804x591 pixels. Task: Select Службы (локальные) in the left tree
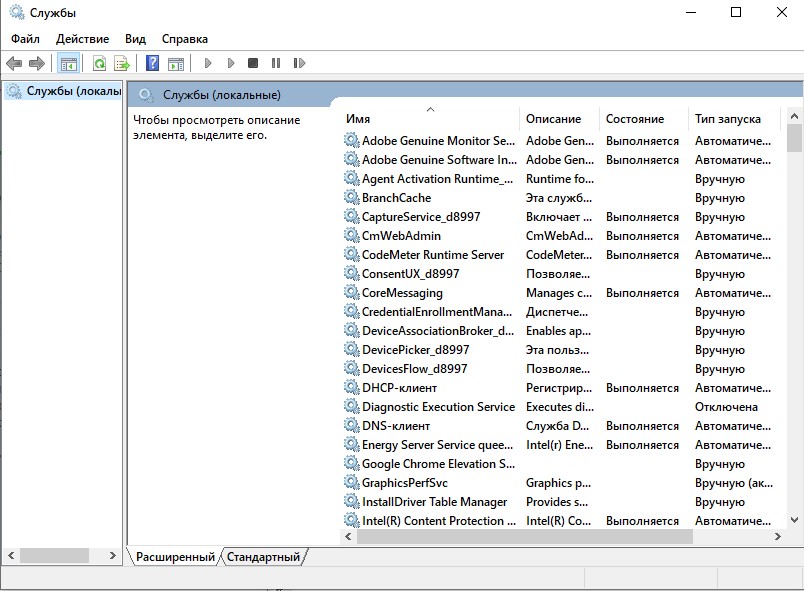point(73,91)
